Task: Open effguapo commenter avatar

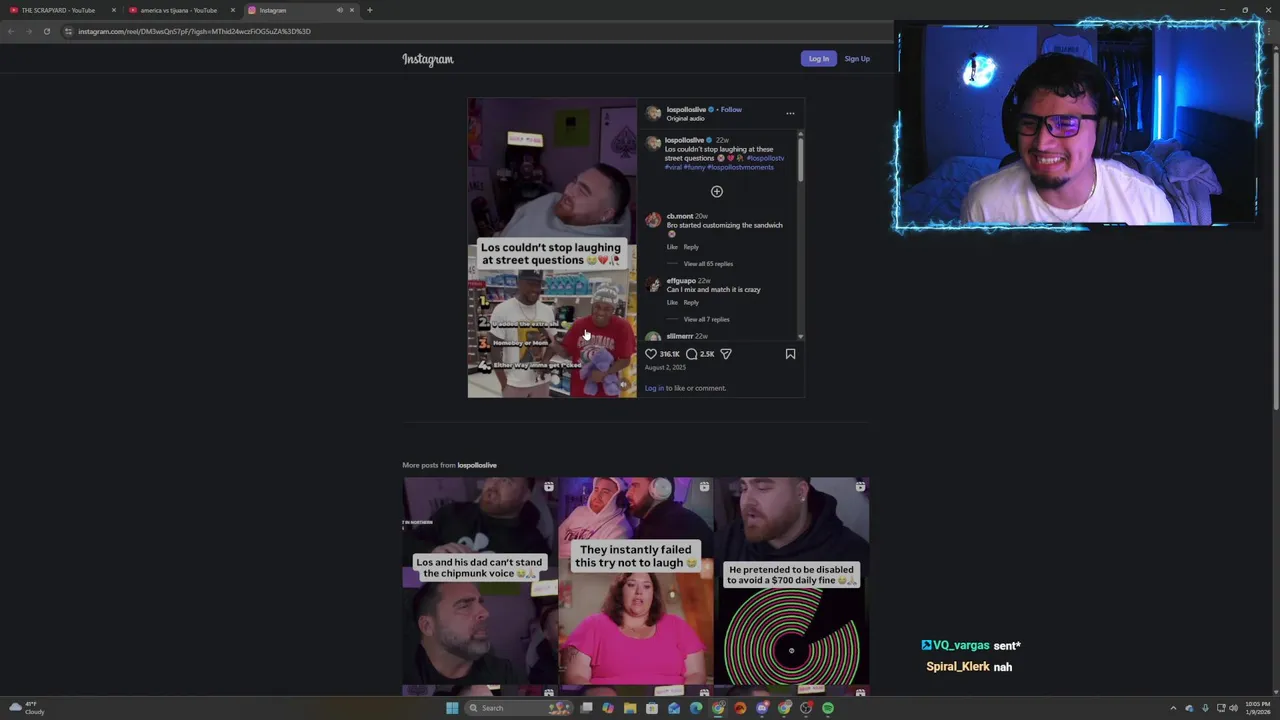Action: [x=653, y=285]
